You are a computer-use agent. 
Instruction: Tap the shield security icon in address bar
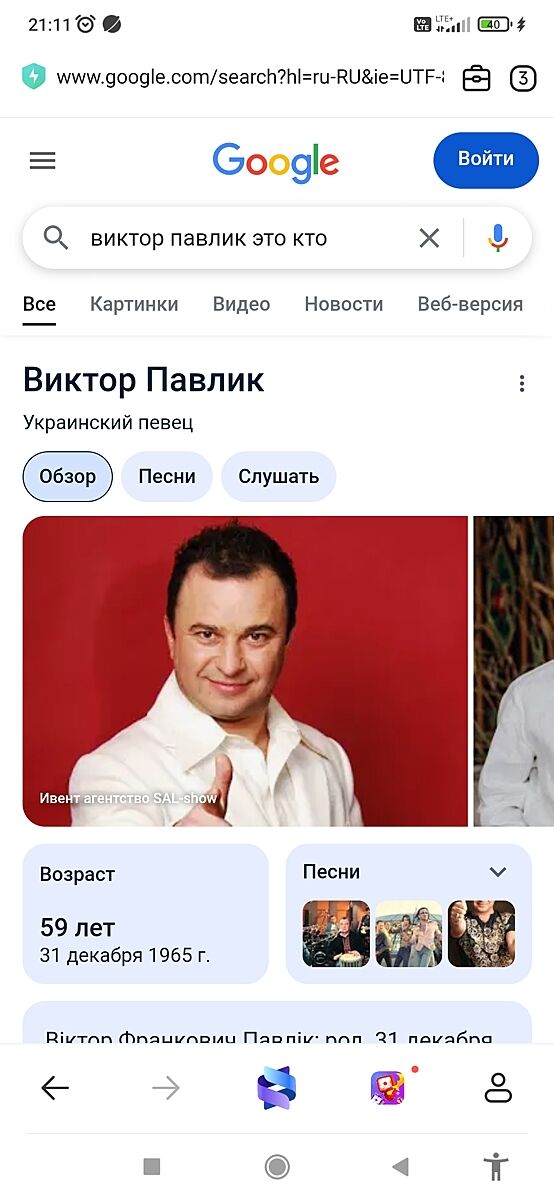tap(34, 77)
